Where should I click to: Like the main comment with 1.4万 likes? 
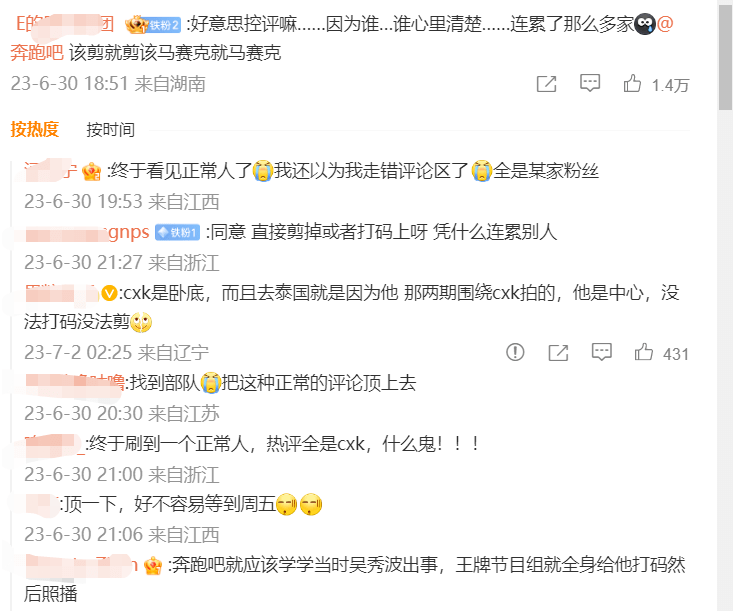pos(632,84)
